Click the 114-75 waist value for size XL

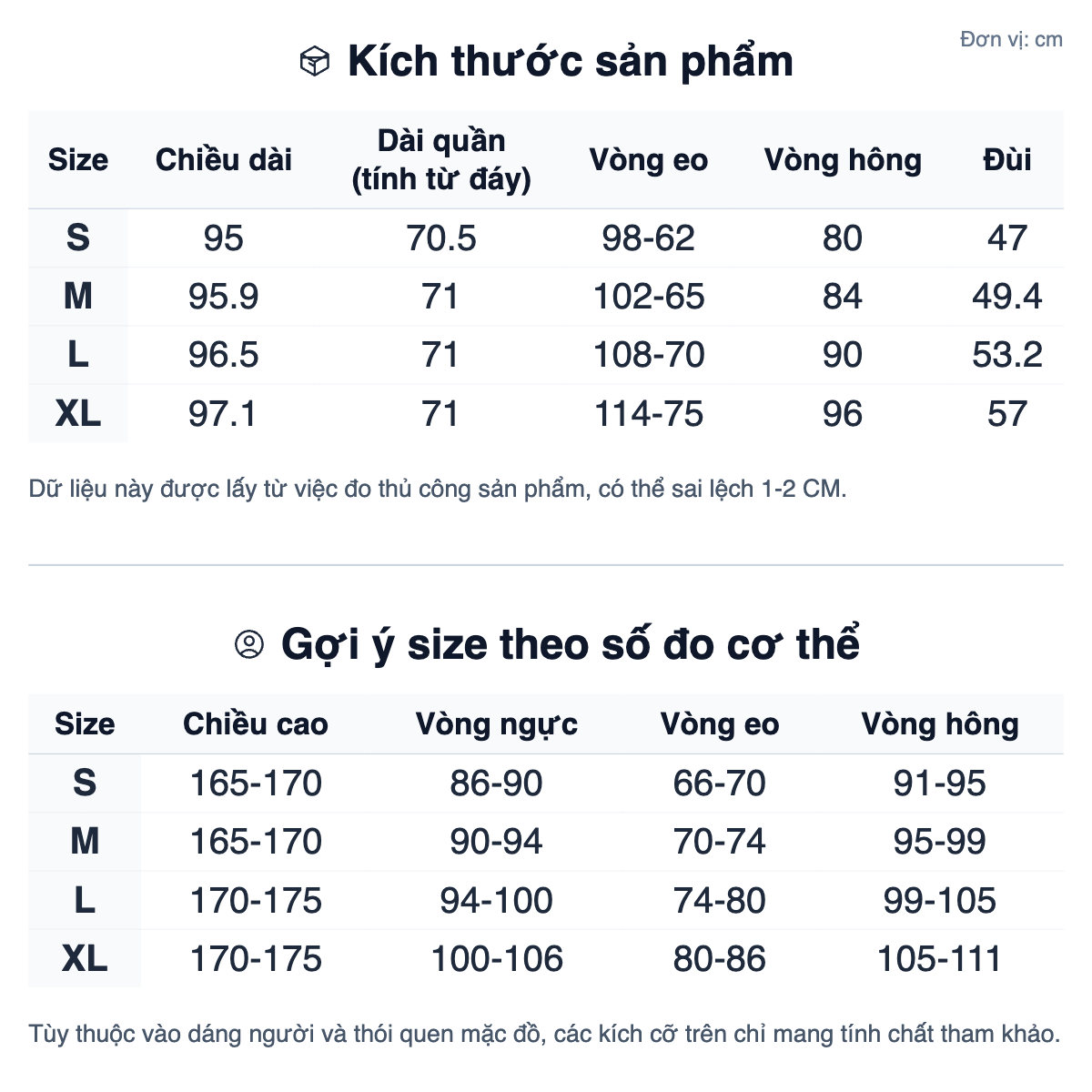[x=648, y=414]
